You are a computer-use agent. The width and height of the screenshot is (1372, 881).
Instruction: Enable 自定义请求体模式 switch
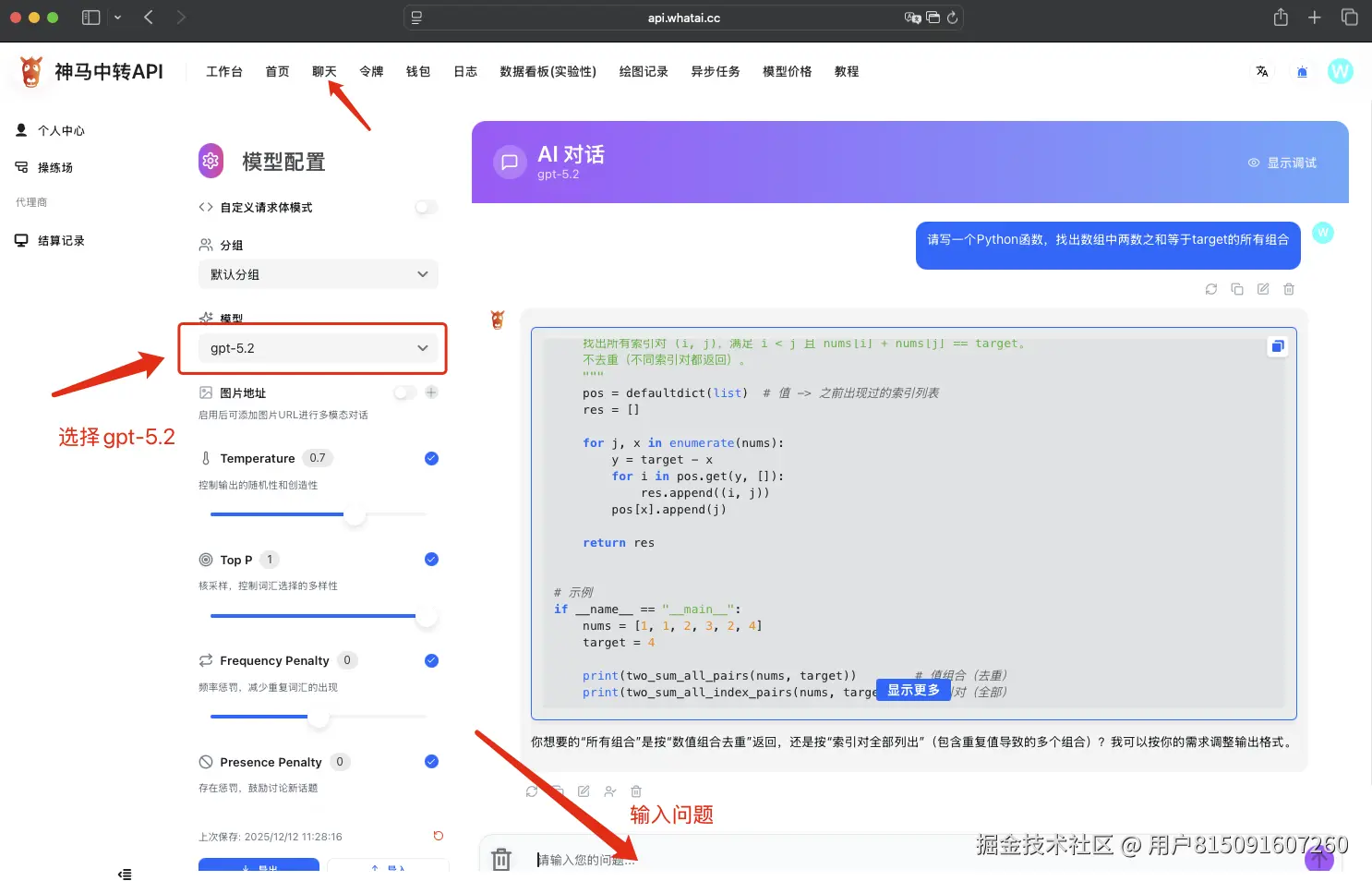coord(426,207)
